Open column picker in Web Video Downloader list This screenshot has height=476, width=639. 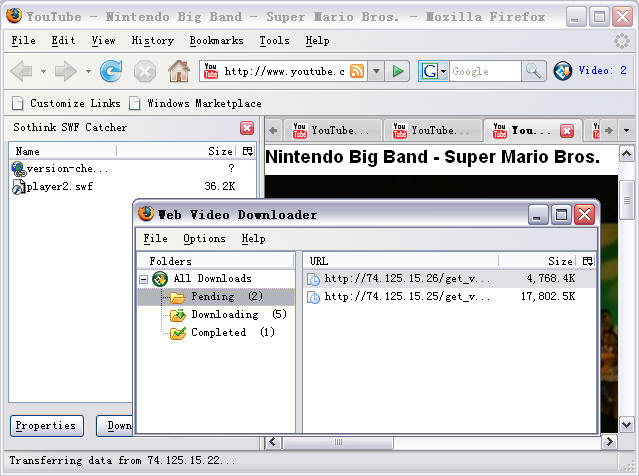coord(587,261)
